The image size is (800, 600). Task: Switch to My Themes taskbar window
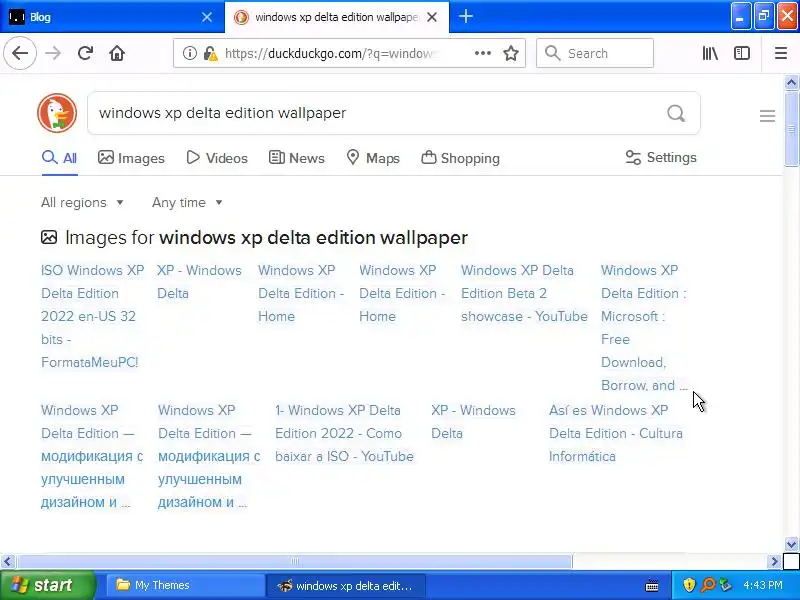coord(184,585)
